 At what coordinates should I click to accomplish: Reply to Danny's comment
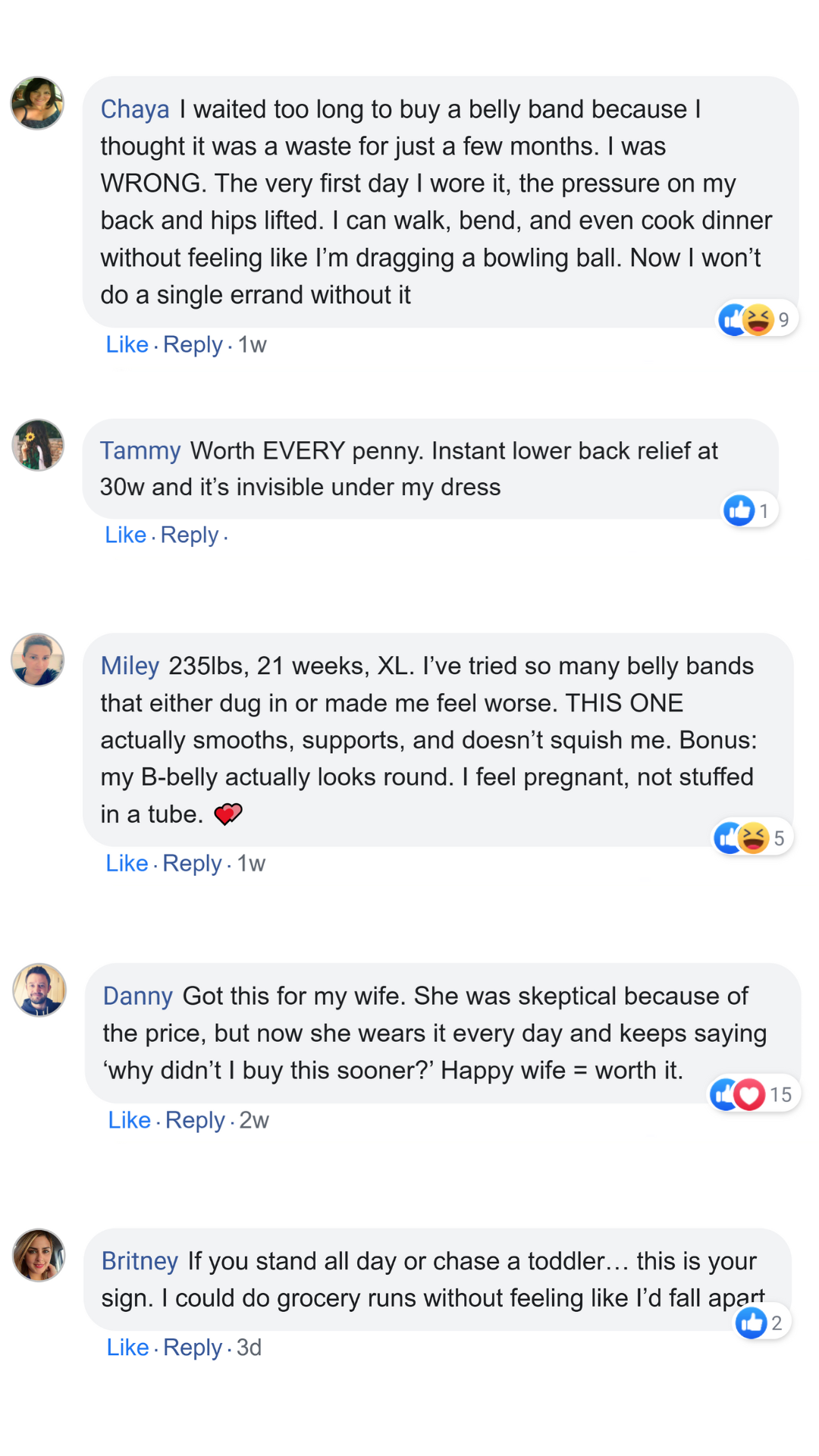tap(195, 1121)
